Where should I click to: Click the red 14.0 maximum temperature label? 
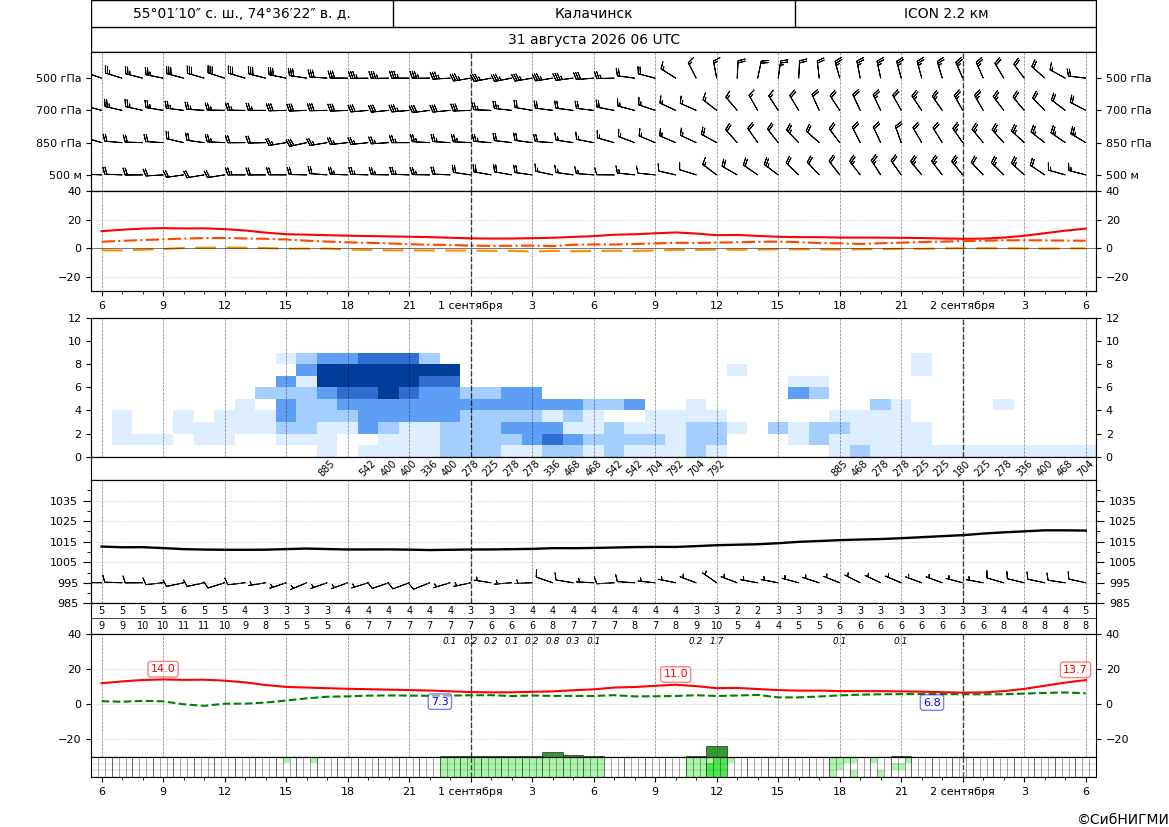pyautogui.click(x=163, y=668)
